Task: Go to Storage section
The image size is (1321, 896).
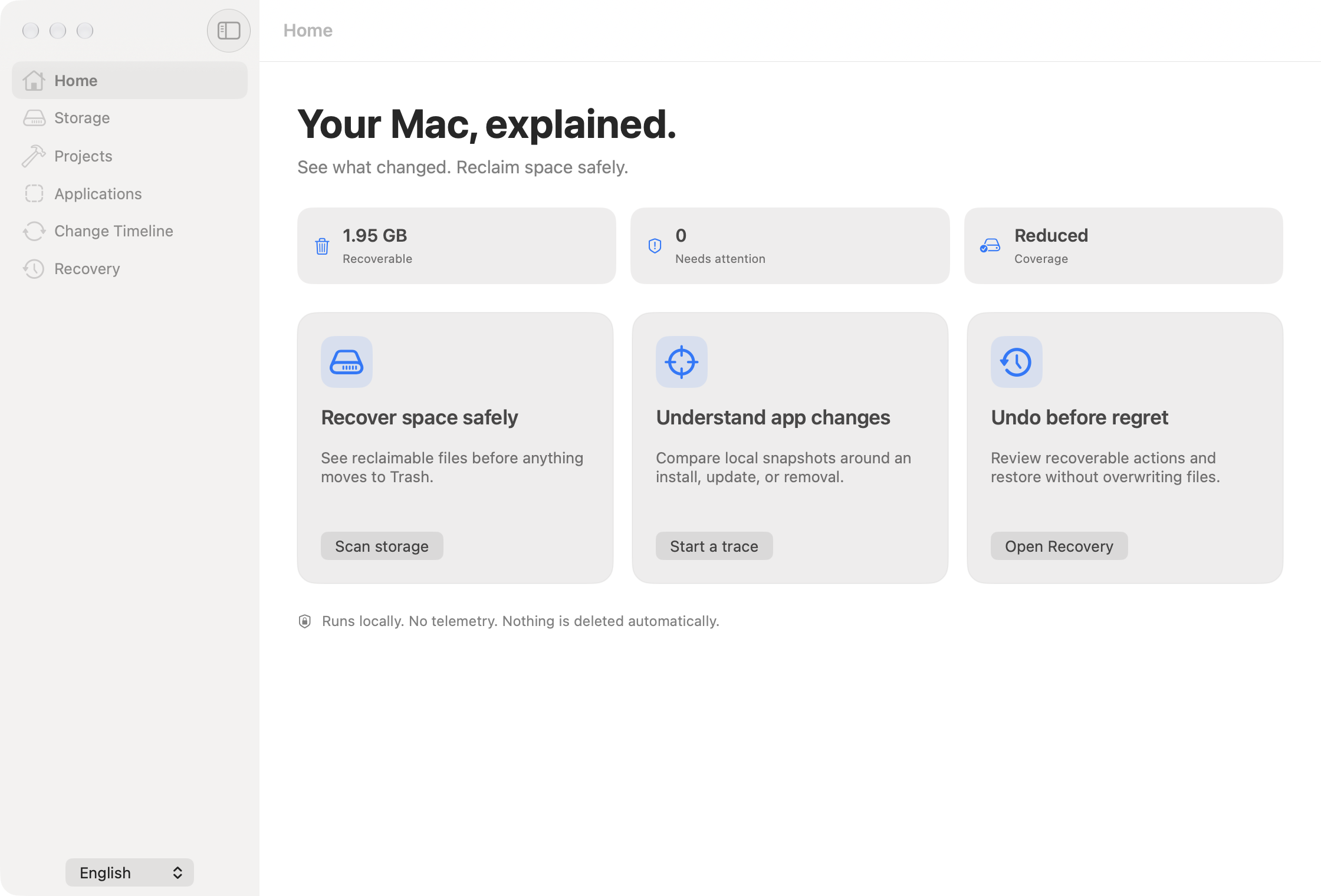Action: (130, 118)
